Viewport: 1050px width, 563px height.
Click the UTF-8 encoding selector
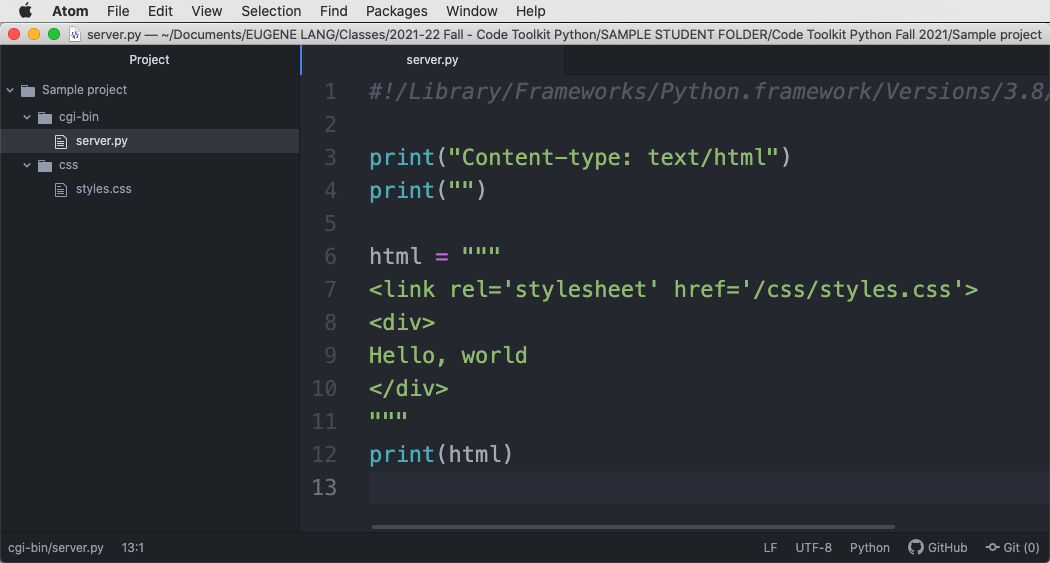813,547
